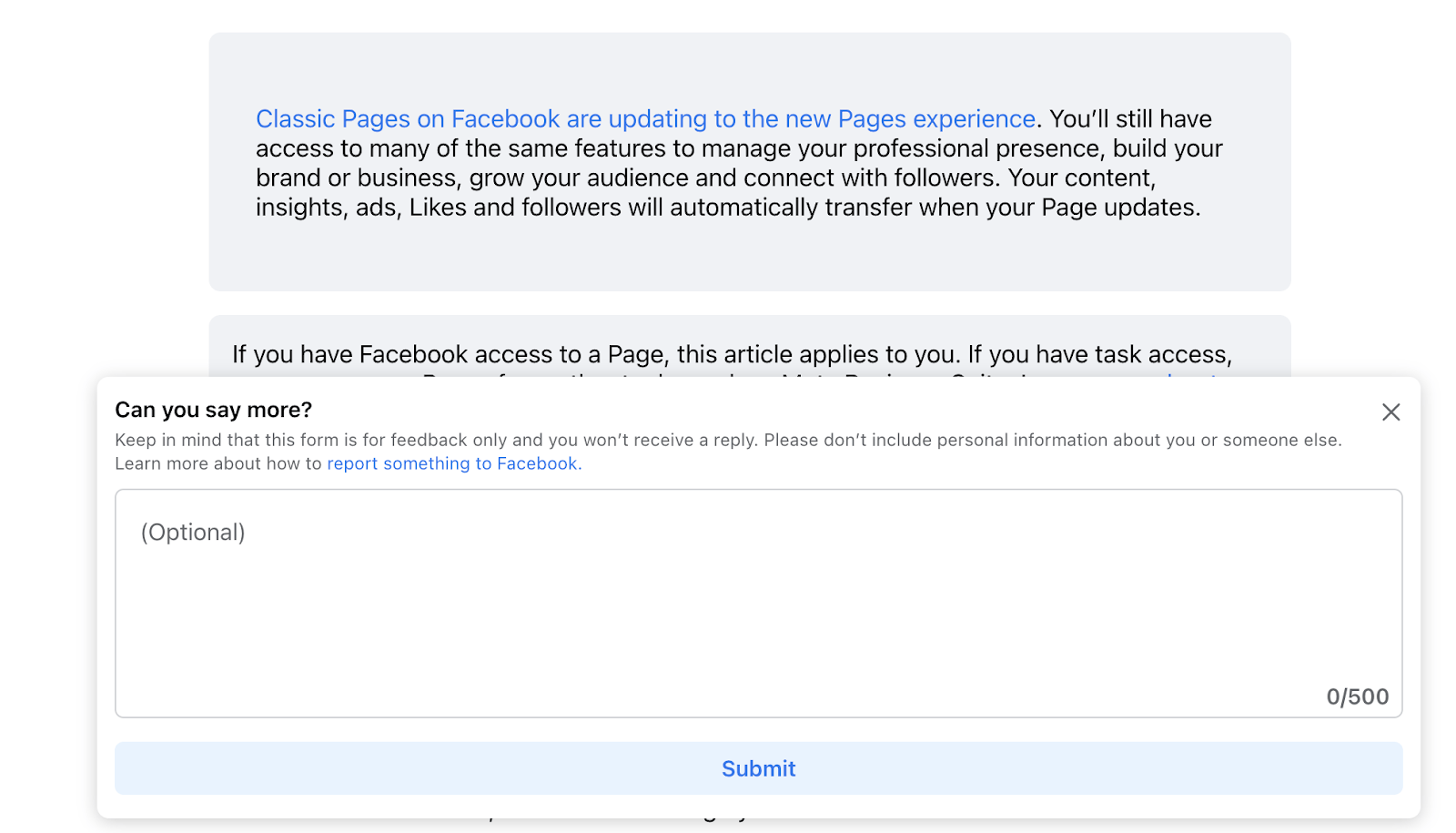Click the "Can you say more?" heading

coord(213,410)
